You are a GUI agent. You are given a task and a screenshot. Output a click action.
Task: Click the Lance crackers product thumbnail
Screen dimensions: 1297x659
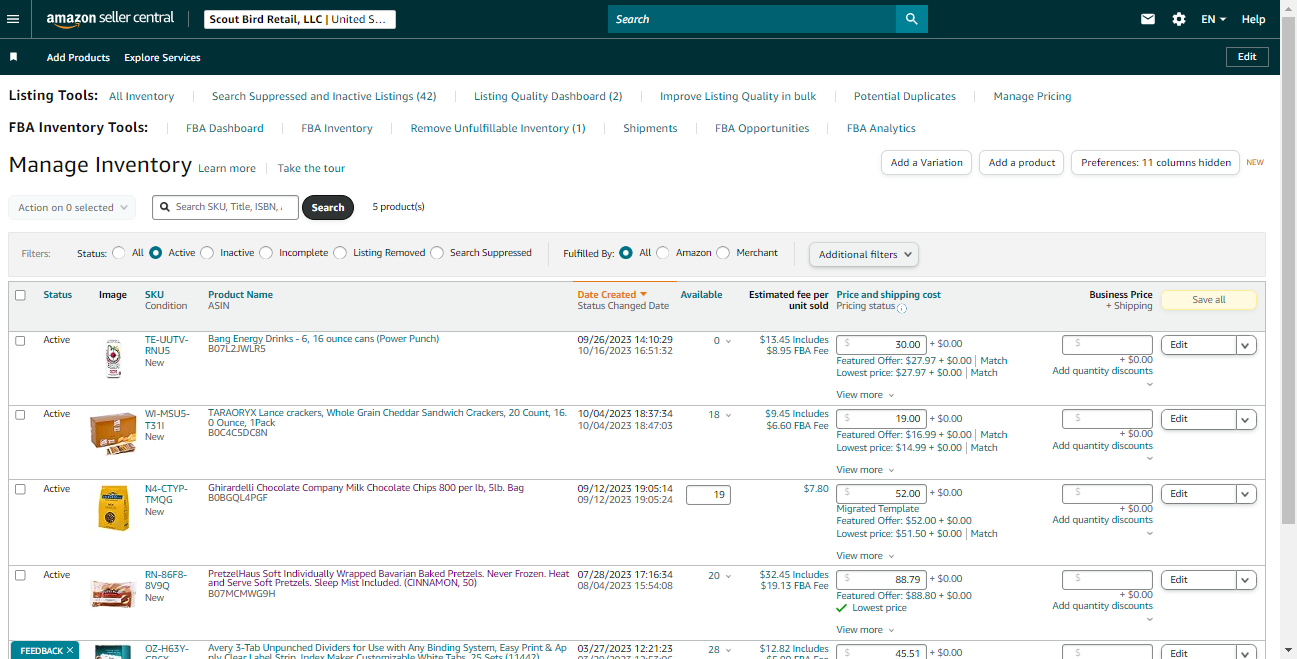coord(113,432)
